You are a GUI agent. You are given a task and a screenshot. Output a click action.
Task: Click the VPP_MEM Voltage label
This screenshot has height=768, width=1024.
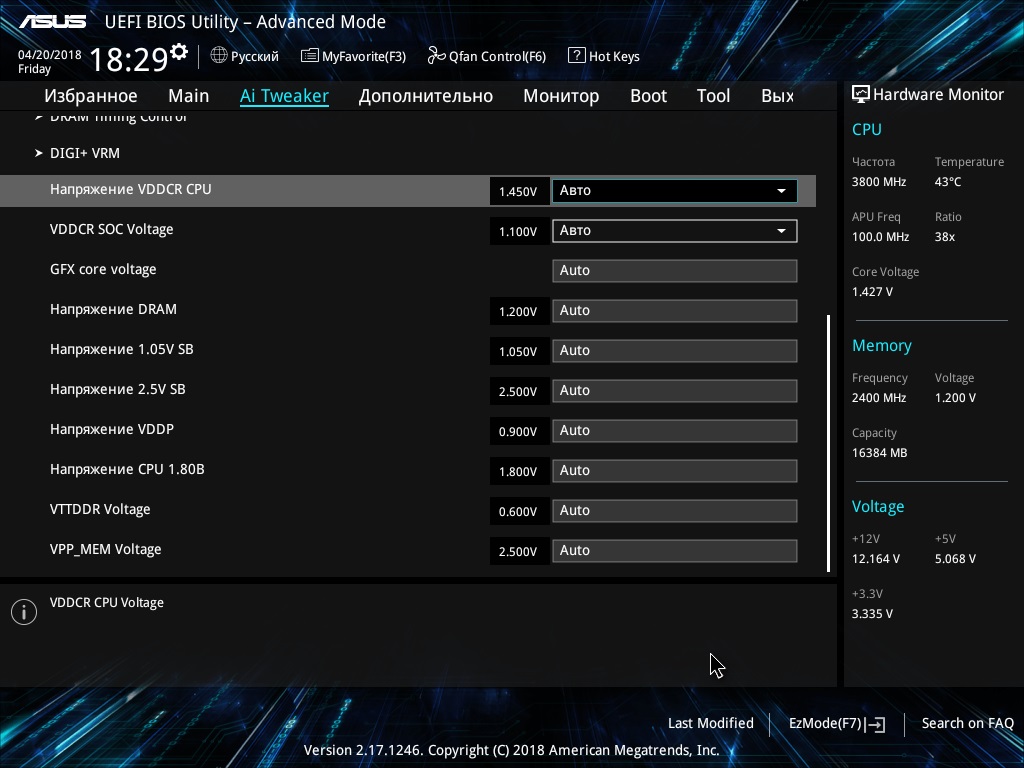(x=105, y=549)
